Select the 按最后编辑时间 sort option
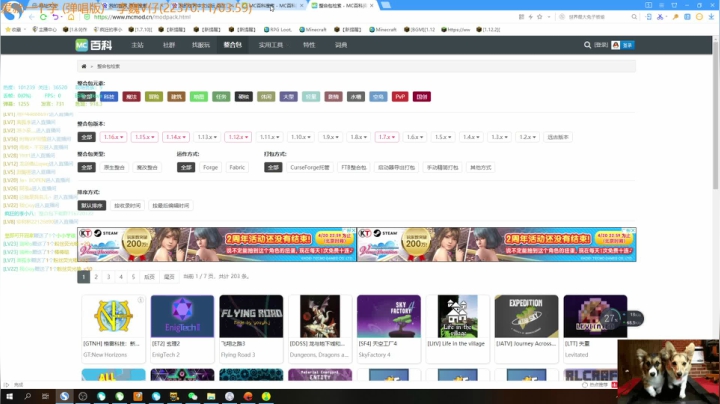 pyautogui.click(x=170, y=206)
